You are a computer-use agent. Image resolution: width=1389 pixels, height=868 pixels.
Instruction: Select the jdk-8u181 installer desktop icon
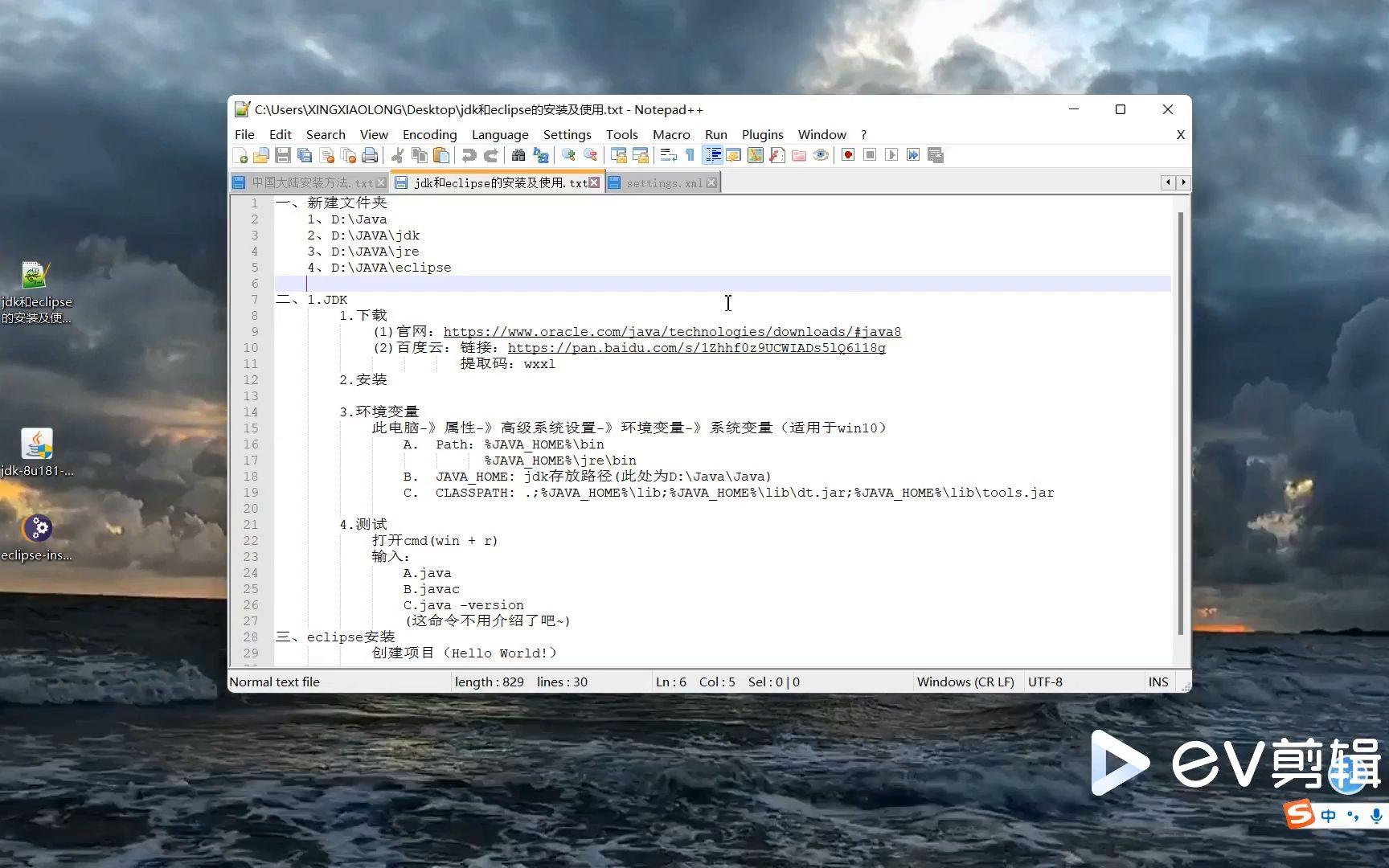coord(37,453)
